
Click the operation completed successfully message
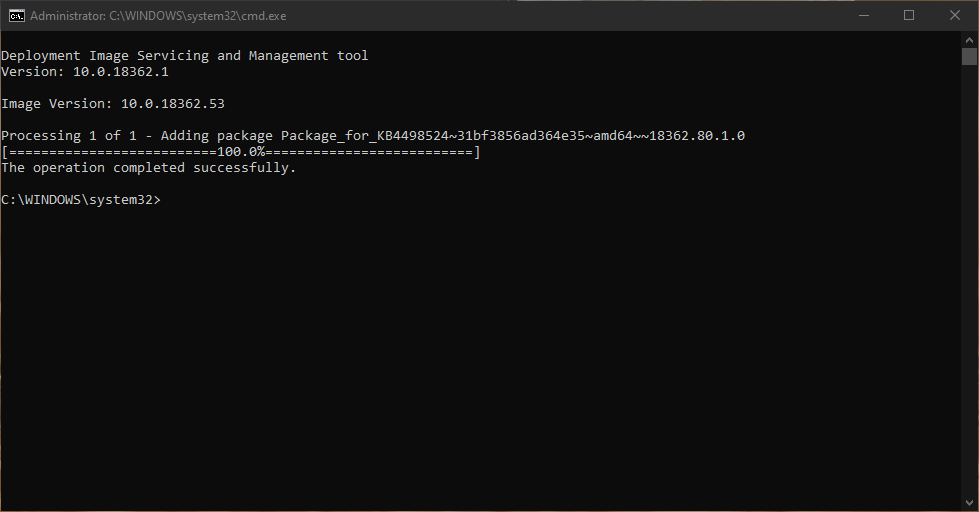point(149,168)
